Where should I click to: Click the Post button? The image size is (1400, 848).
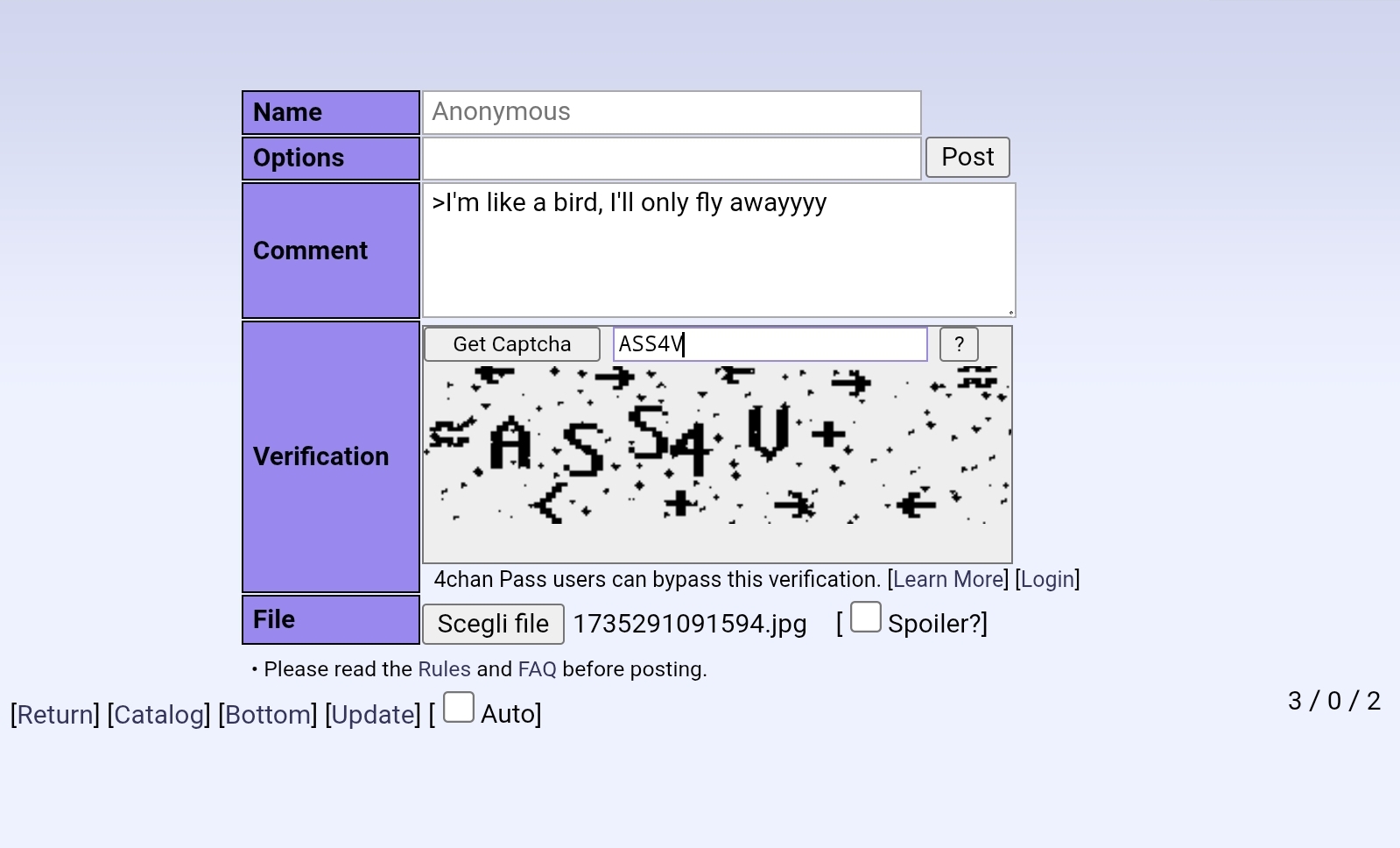(967, 158)
